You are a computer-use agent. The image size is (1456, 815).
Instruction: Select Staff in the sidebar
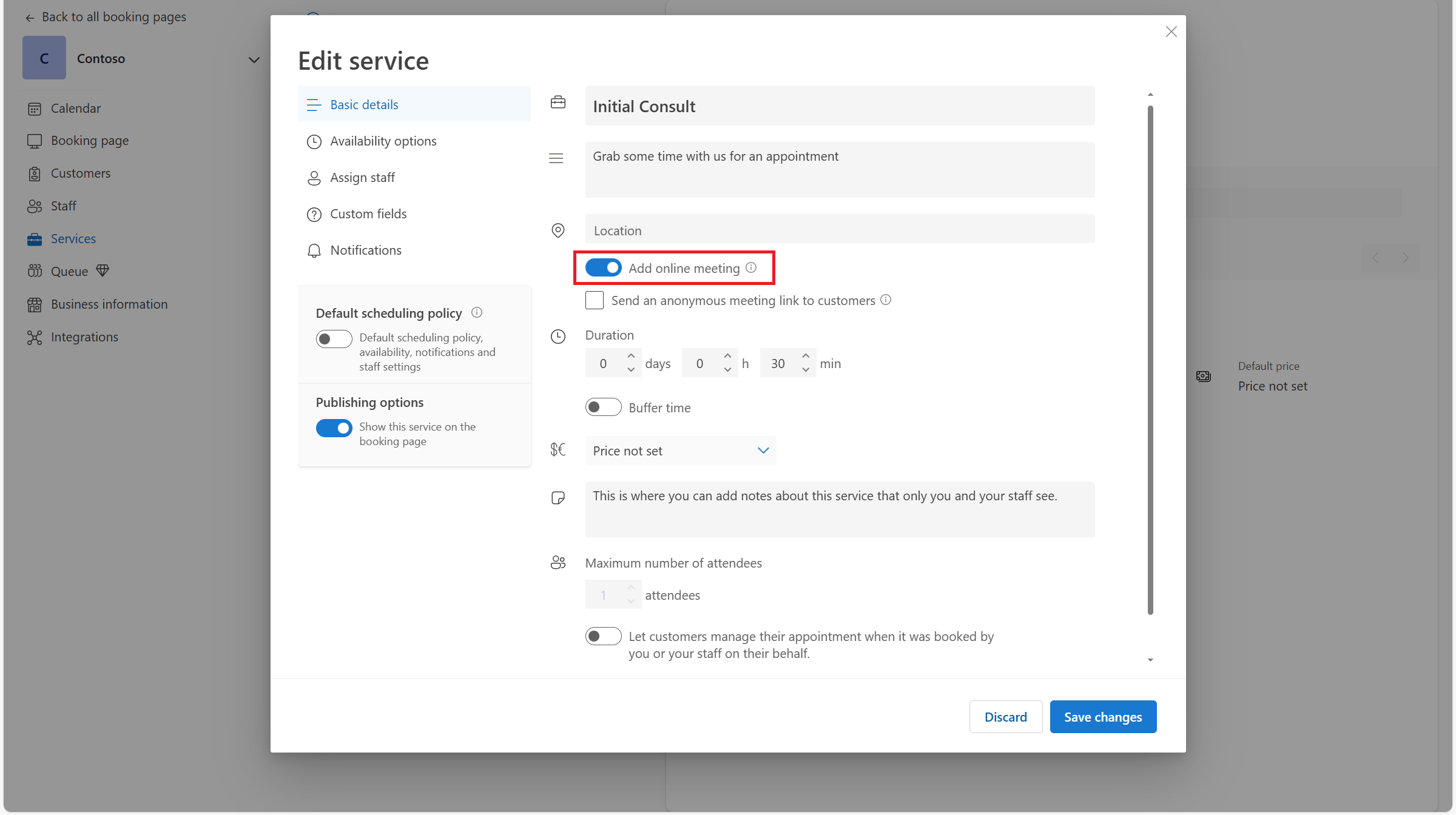(63, 206)
